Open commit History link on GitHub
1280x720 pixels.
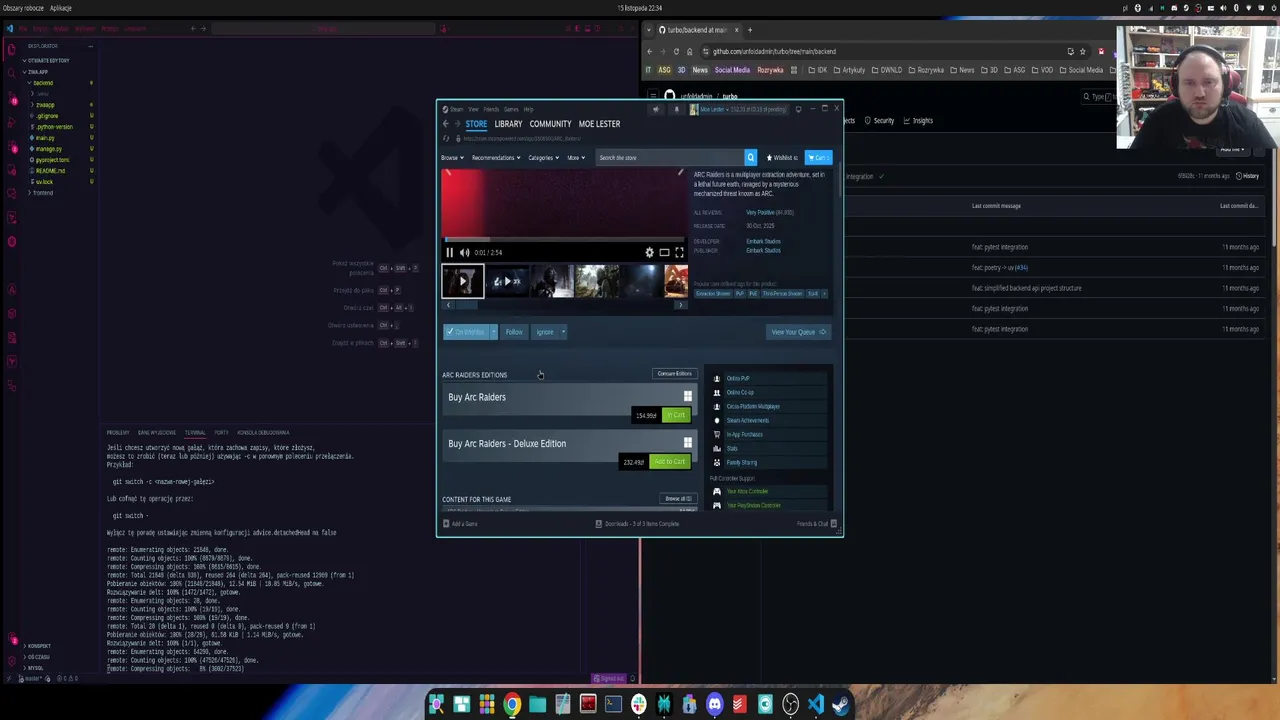pyautogui.click(x=1247, y=176)
